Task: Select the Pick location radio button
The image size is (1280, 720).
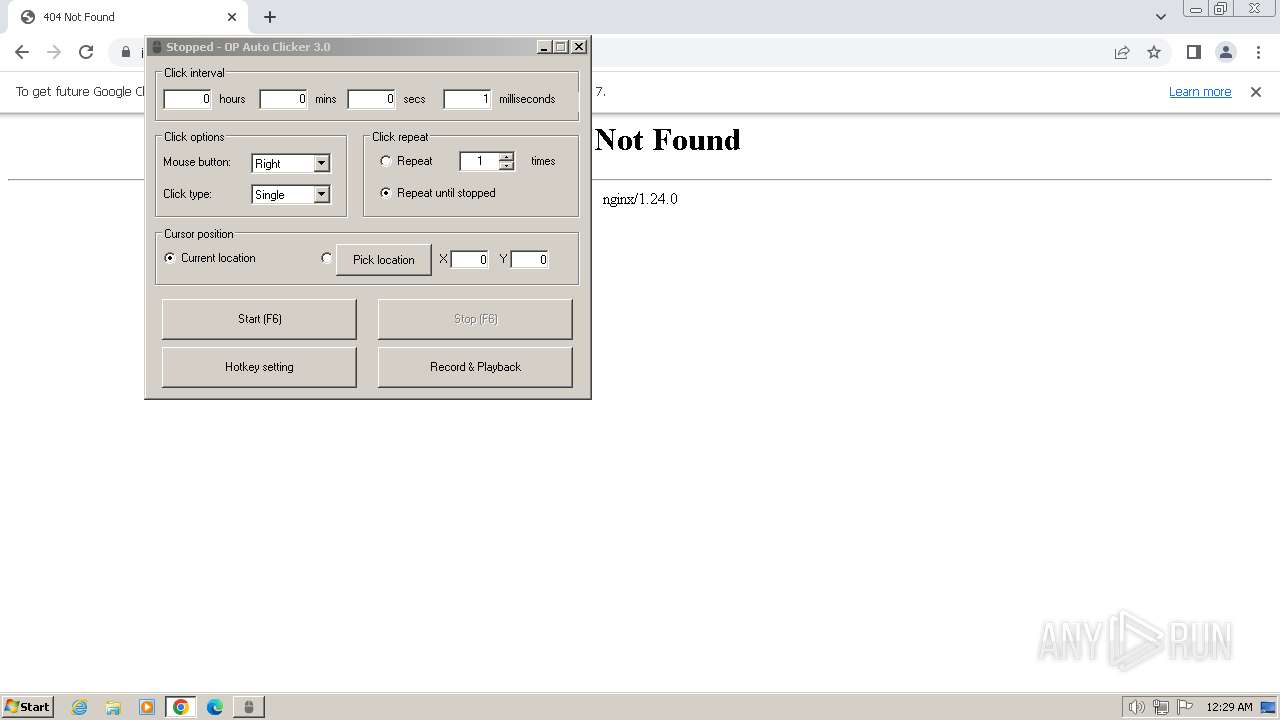Action: click(x=326, y=258)
